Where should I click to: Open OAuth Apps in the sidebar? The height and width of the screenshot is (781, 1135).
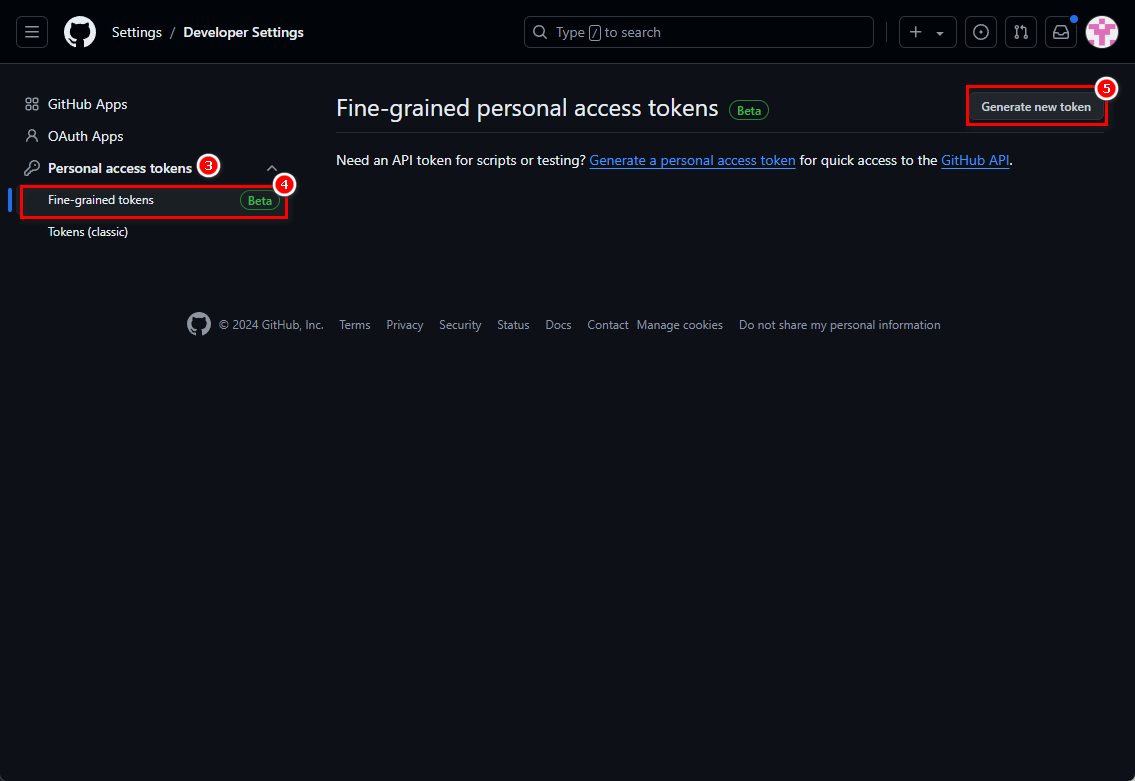click(85, 136)
